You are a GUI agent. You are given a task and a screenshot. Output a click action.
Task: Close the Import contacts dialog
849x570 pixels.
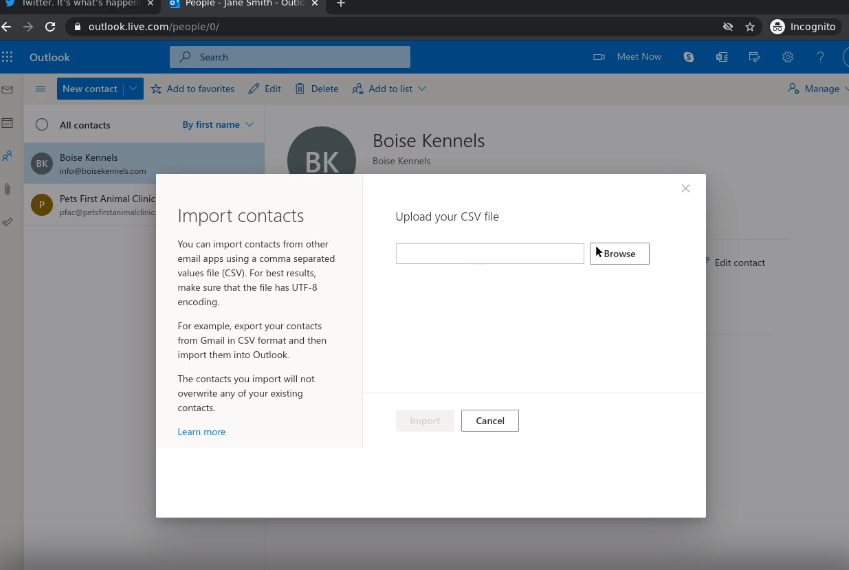(685, 188)
